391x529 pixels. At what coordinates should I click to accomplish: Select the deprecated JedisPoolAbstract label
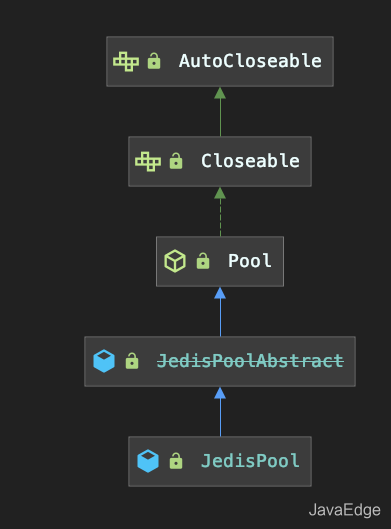tap(250, 361)
